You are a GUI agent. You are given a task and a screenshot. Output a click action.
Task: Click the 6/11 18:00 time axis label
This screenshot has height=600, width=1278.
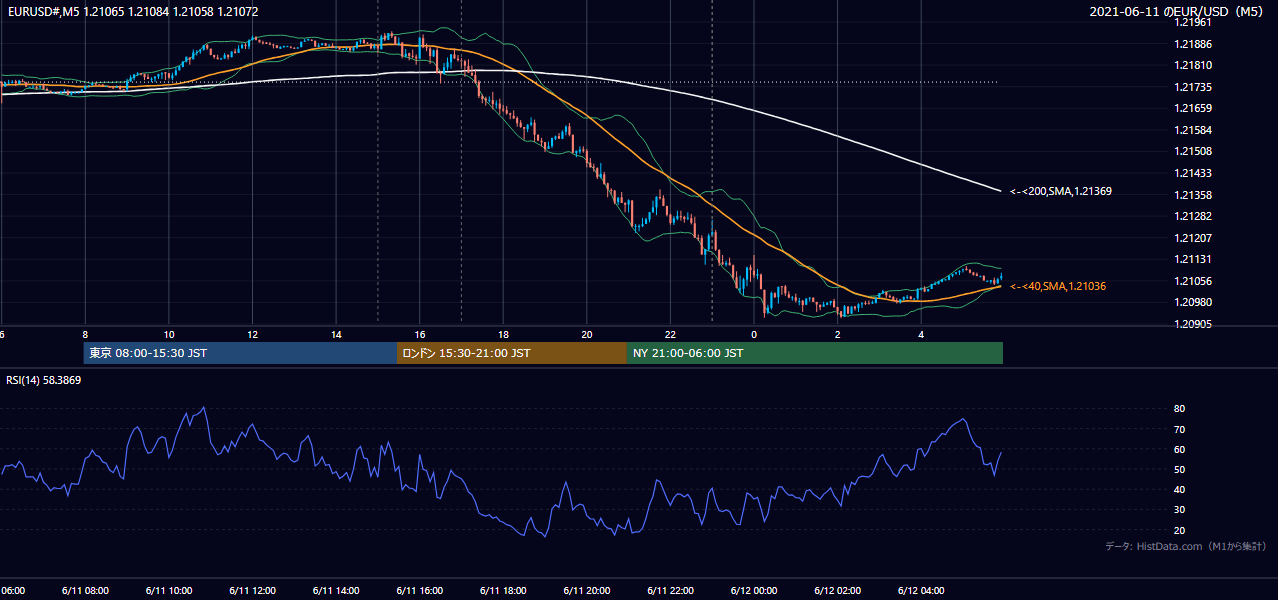click(503, 590)
